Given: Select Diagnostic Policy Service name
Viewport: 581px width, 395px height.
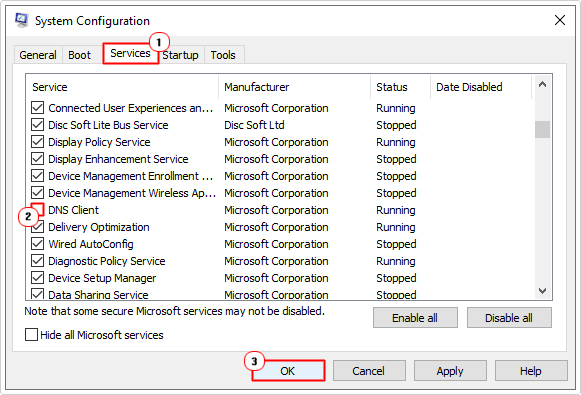Looking at the screenshot, I should [107, 261].
